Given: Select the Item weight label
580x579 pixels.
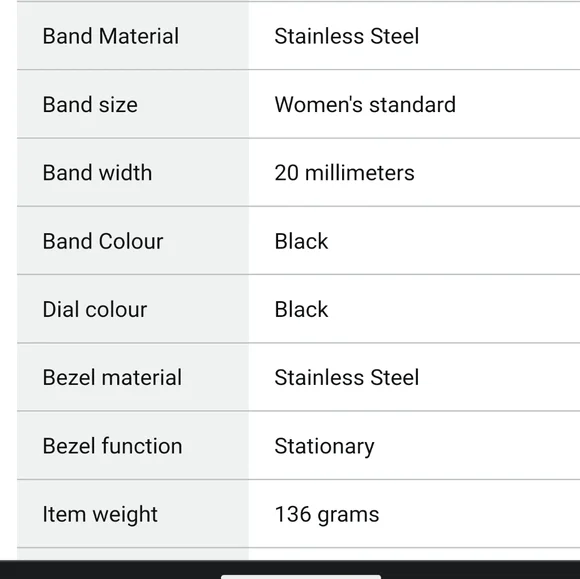Looking at the screenshot, I should [x=100, y=515].
